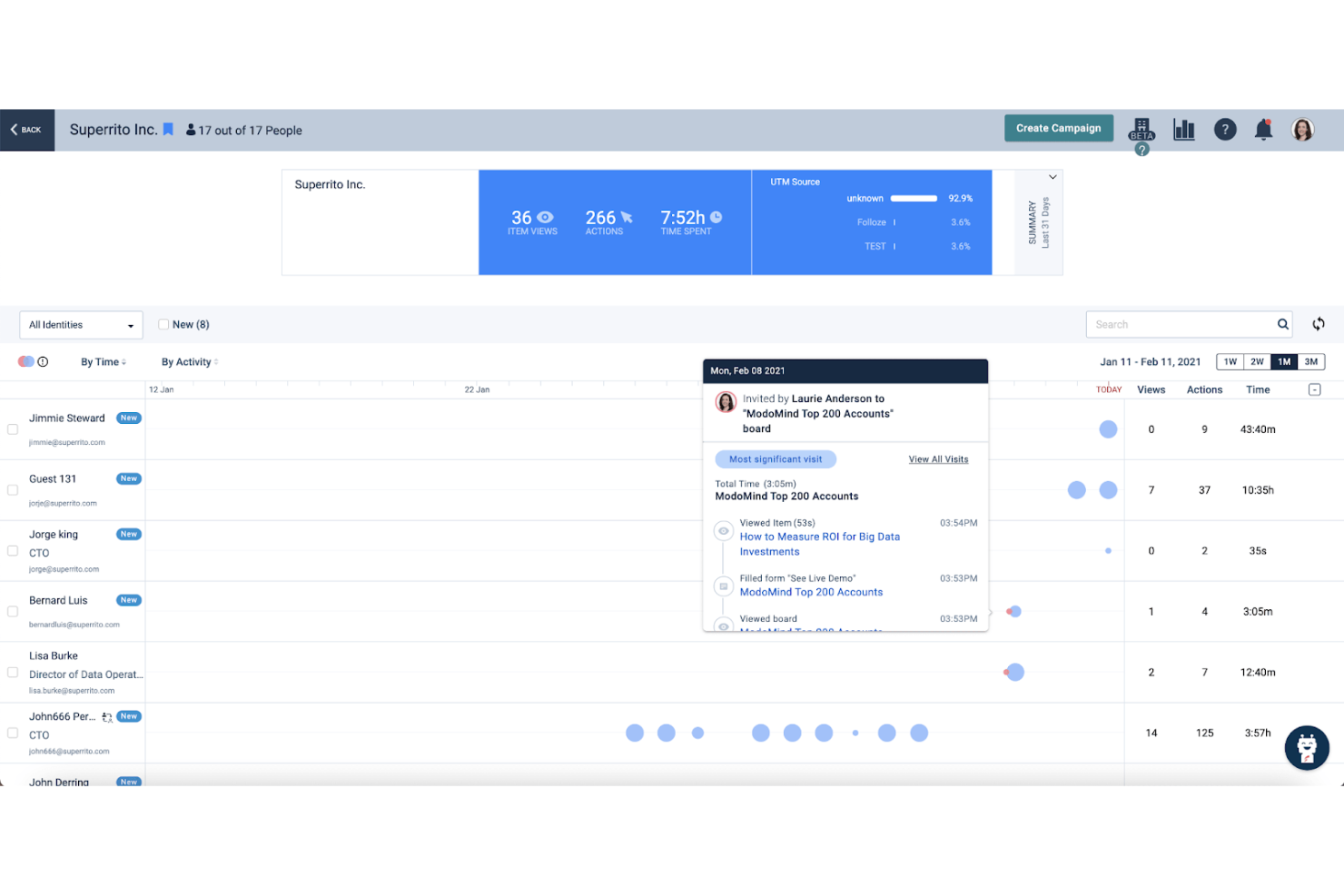Click the blue bookmark icon beside Superrito Inc.
1344x896 pixels.
[168, 130]
